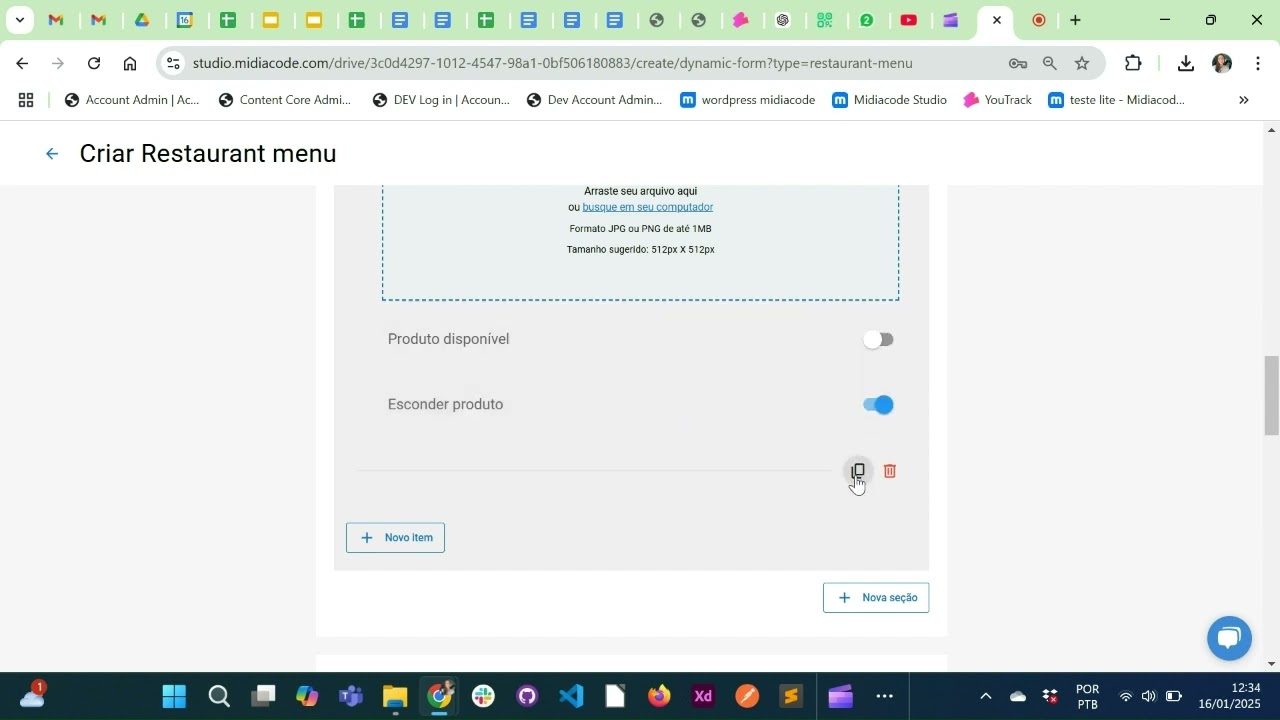
Task: Show more bookmarks with the double chevron
Action: pyautogui.click(x=1244, y=100)
